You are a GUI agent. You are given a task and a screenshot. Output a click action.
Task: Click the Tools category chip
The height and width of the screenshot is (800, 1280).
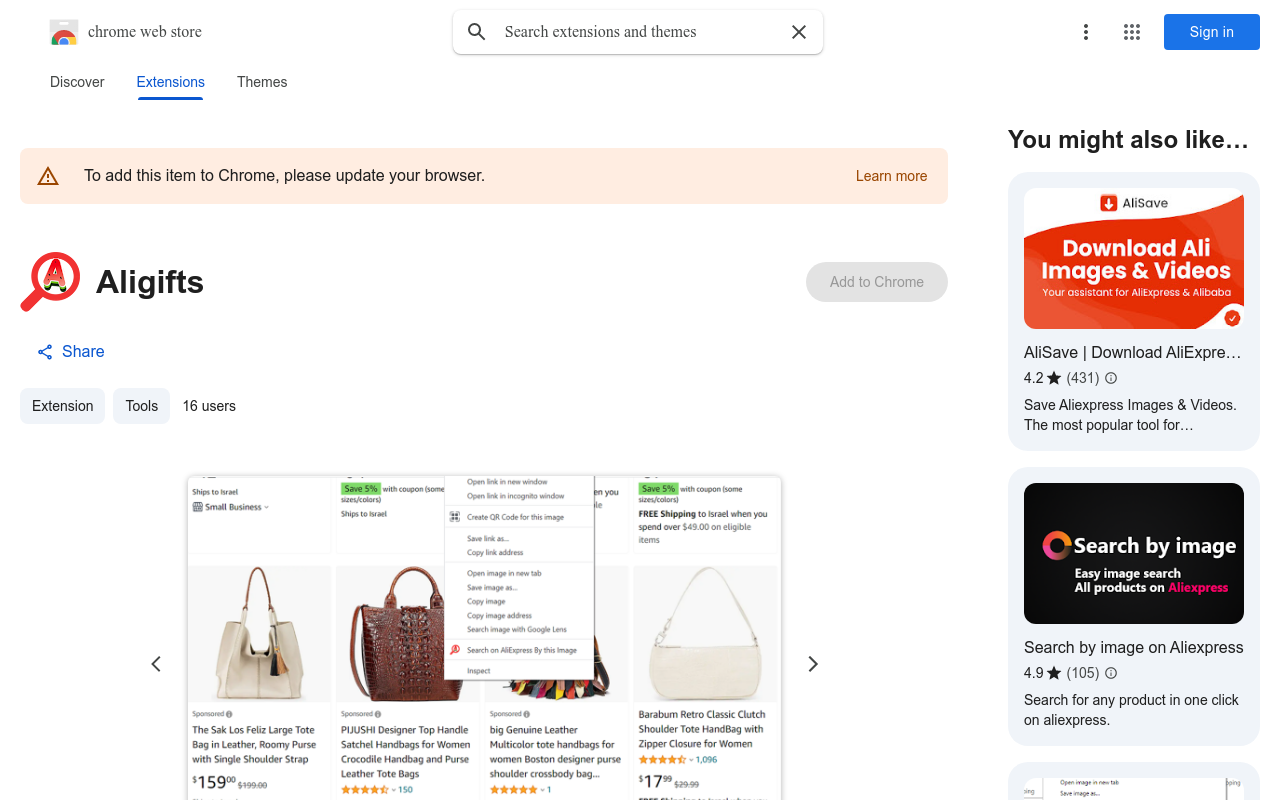click(141, 406)
